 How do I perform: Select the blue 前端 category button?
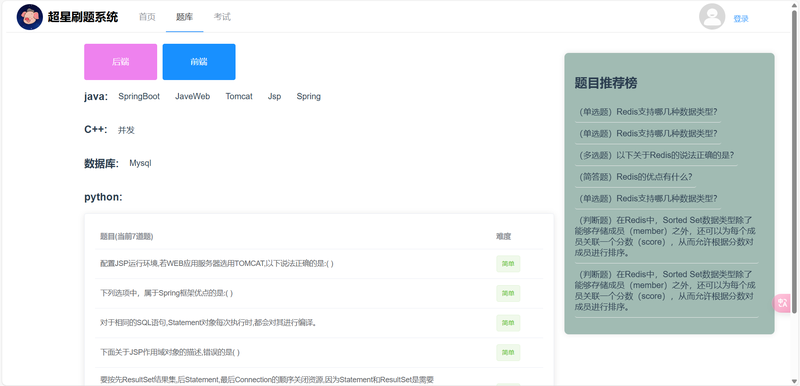tap(199, 62)
